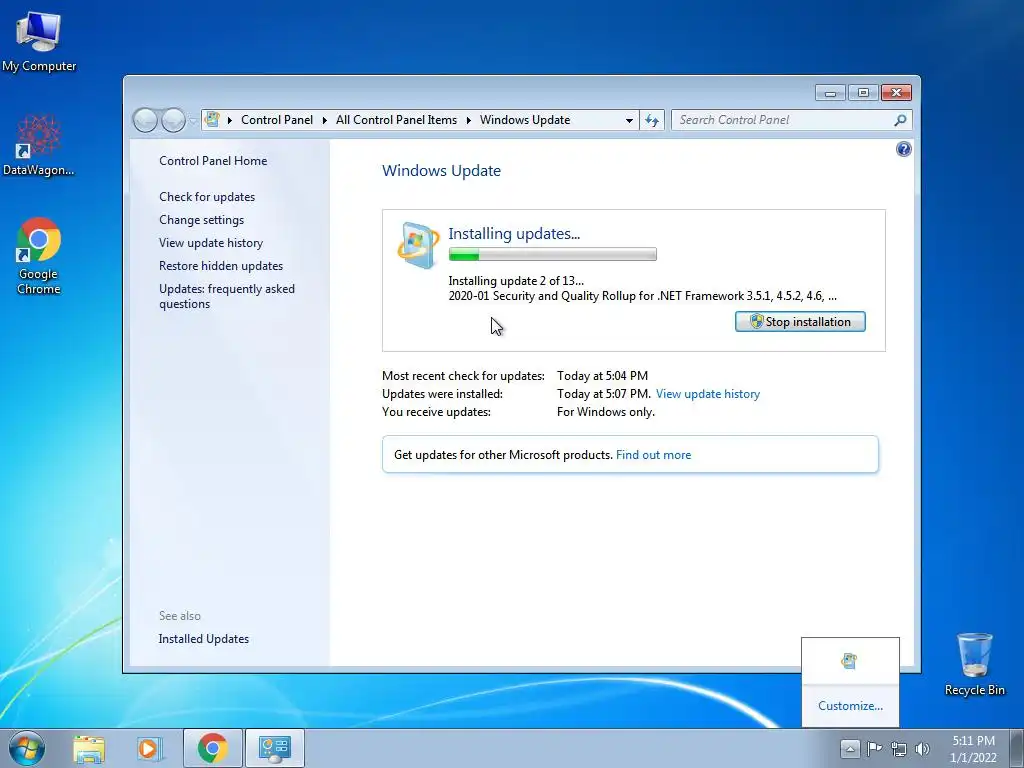The height and width of the screenshot is (768, 1024).
Task: Click the Show desktop strip at taskbar end
Action: click(1016, 748)
